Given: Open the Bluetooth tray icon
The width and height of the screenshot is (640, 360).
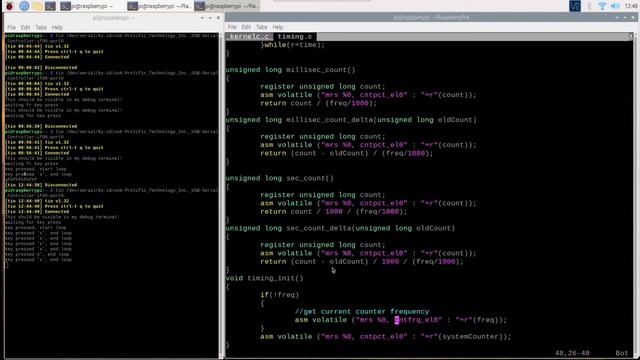Looking at the screenshot, I should pyautogui.click(x=589, y=6).
